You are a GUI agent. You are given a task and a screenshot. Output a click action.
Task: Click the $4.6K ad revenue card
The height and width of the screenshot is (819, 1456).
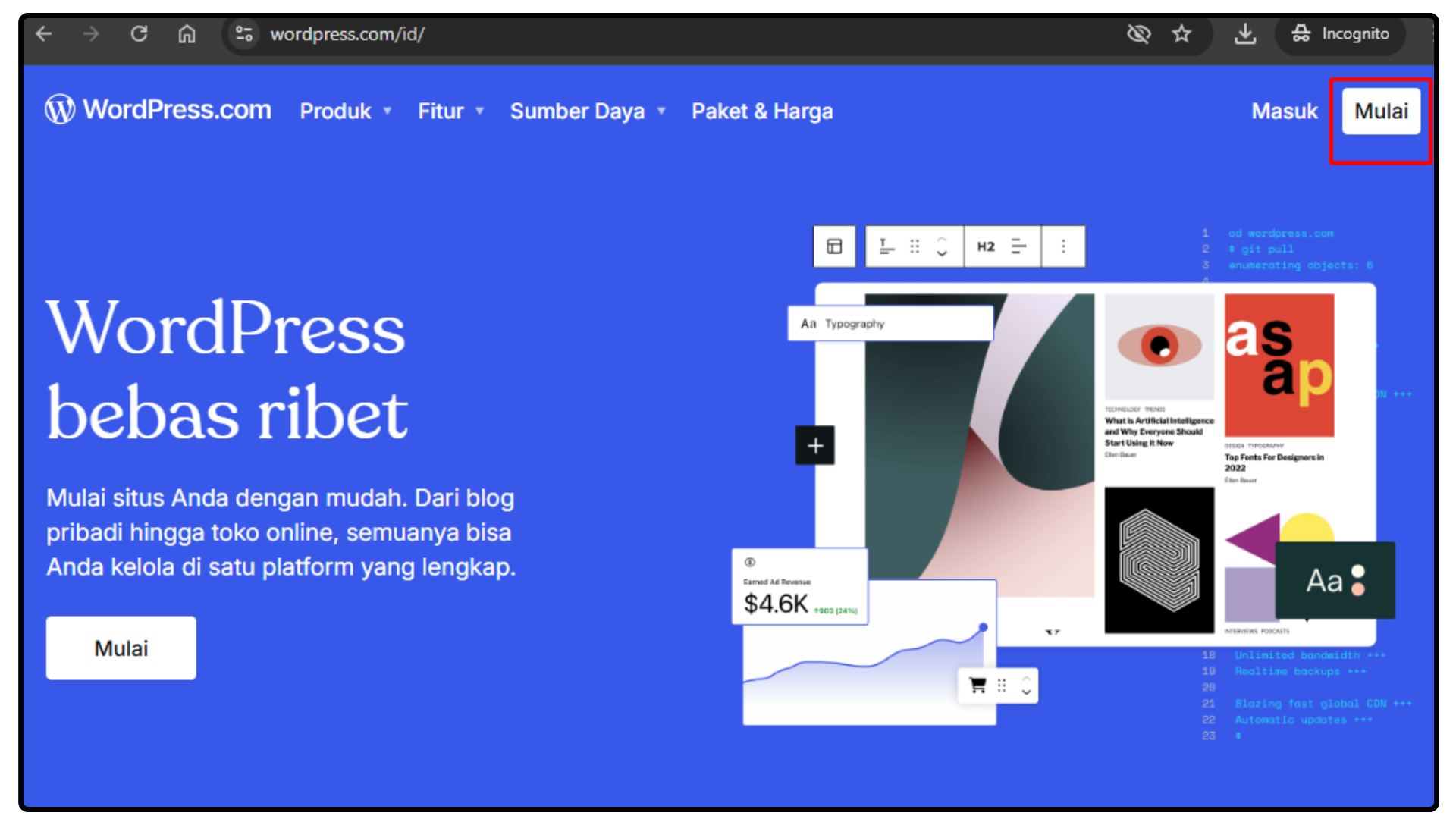(x=800, y=587)
